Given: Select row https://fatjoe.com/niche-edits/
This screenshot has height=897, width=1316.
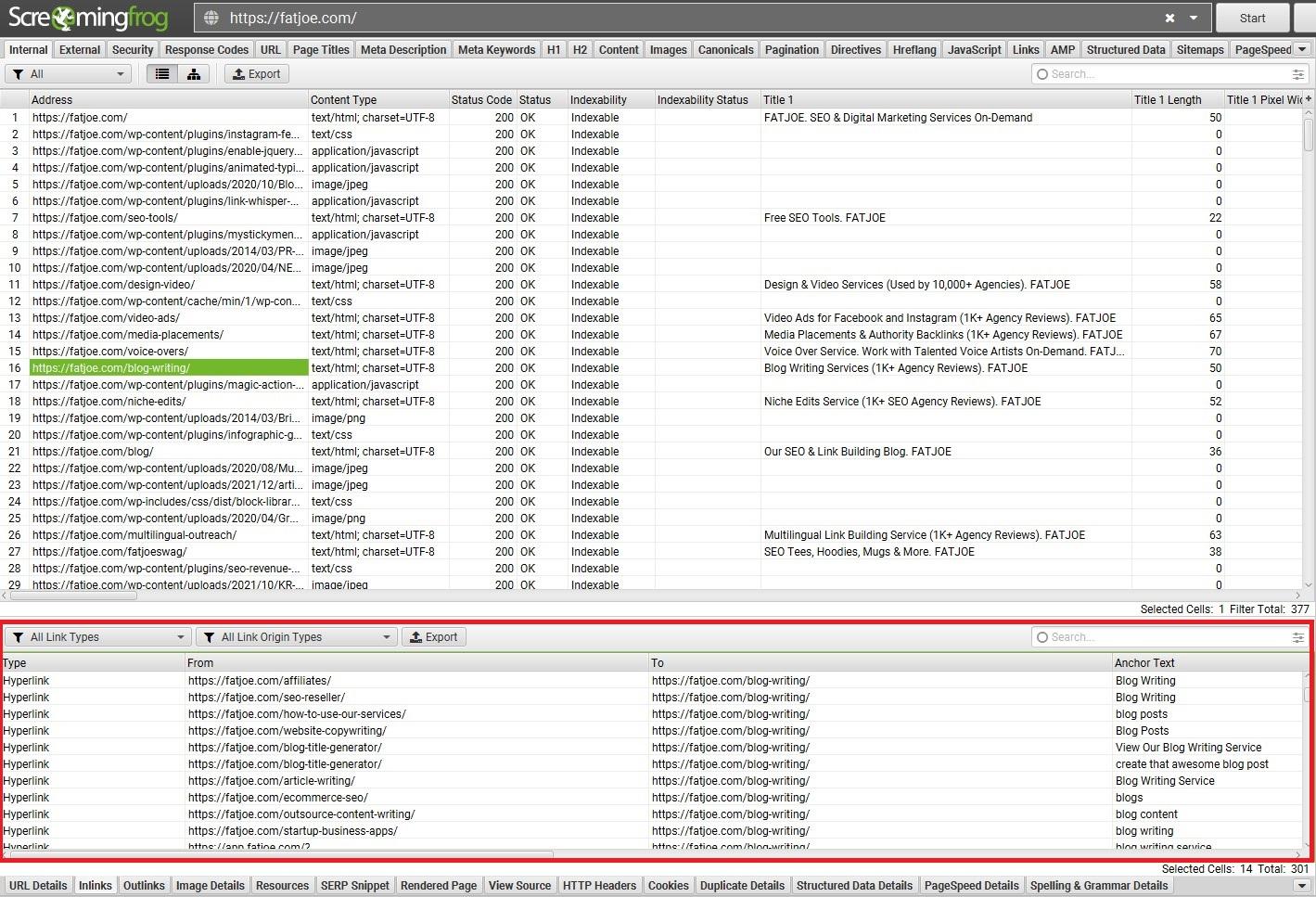Looking at the screenshot, I should 651,402.
